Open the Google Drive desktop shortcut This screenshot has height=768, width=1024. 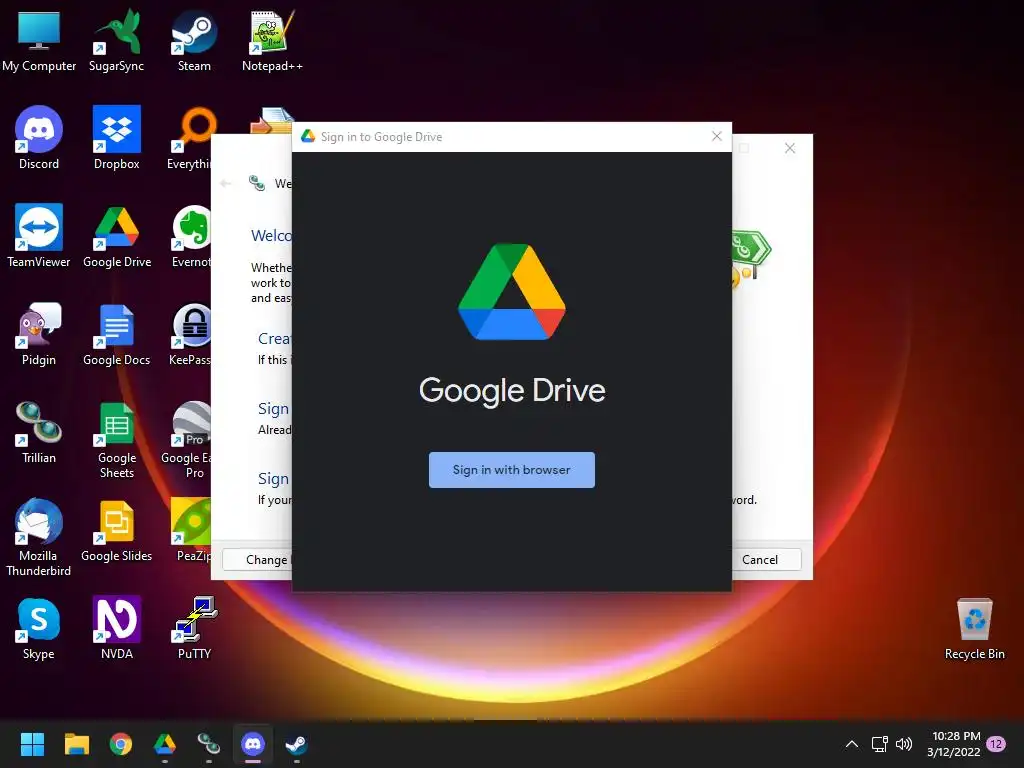click(117, 236)
